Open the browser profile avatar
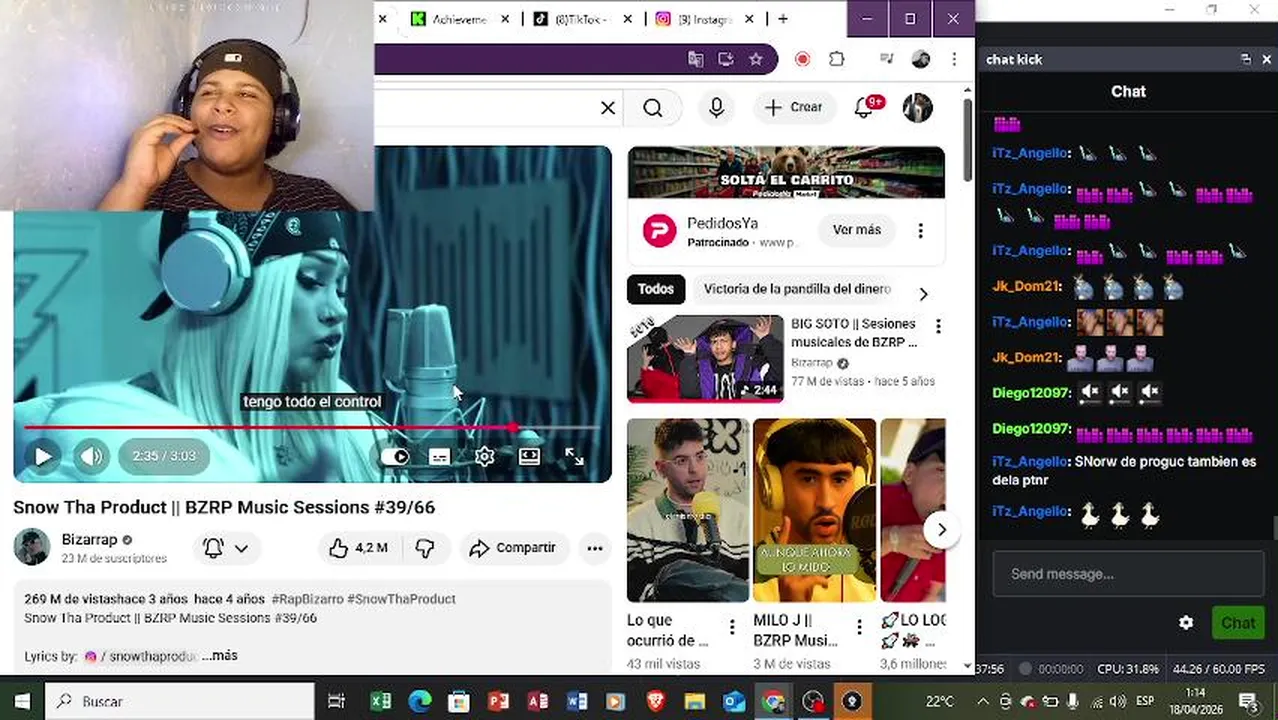Viewport: 1278px width, 720px height. [921, 60]
